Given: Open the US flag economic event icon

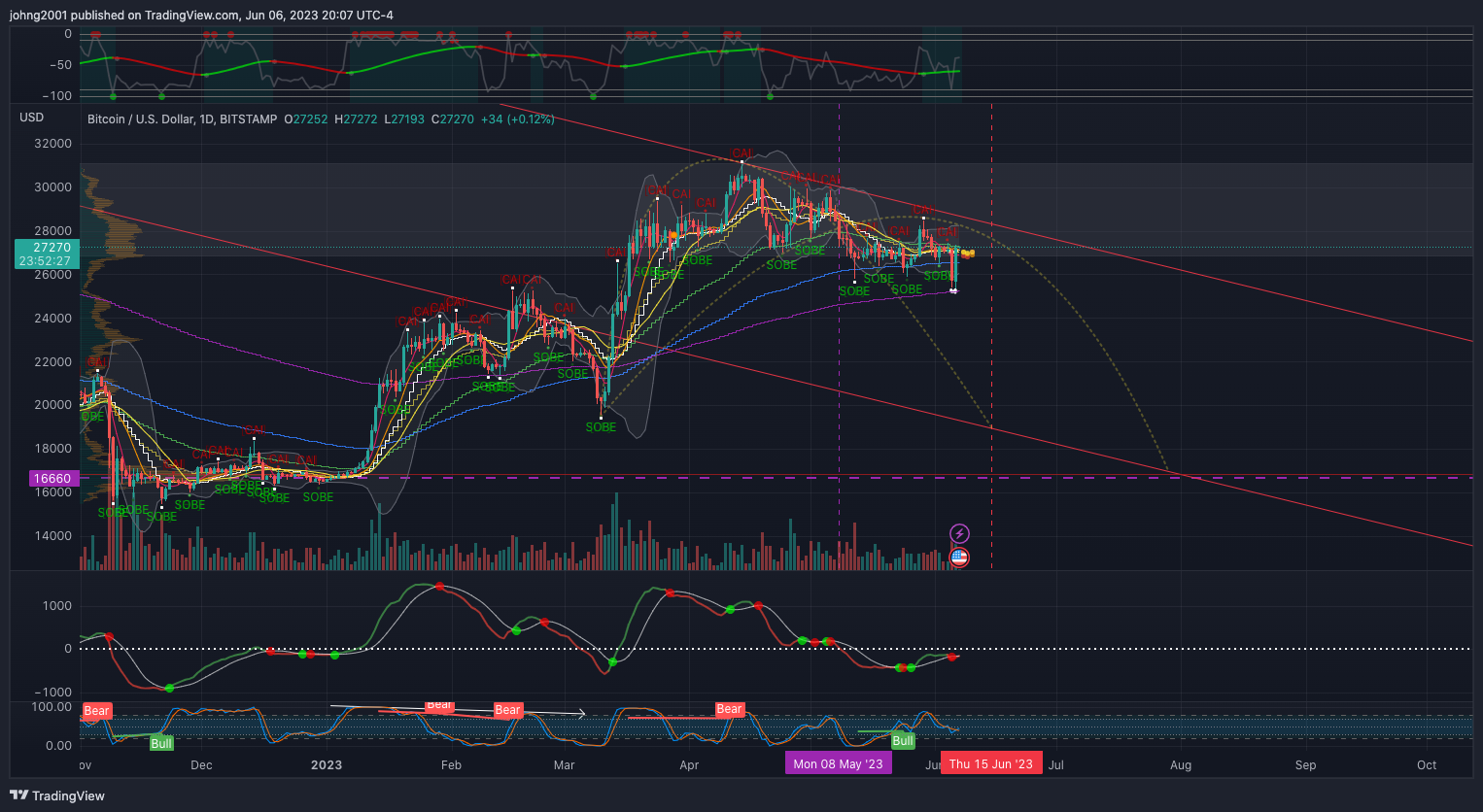Looking at the screenshot, I should pos(959,557).
